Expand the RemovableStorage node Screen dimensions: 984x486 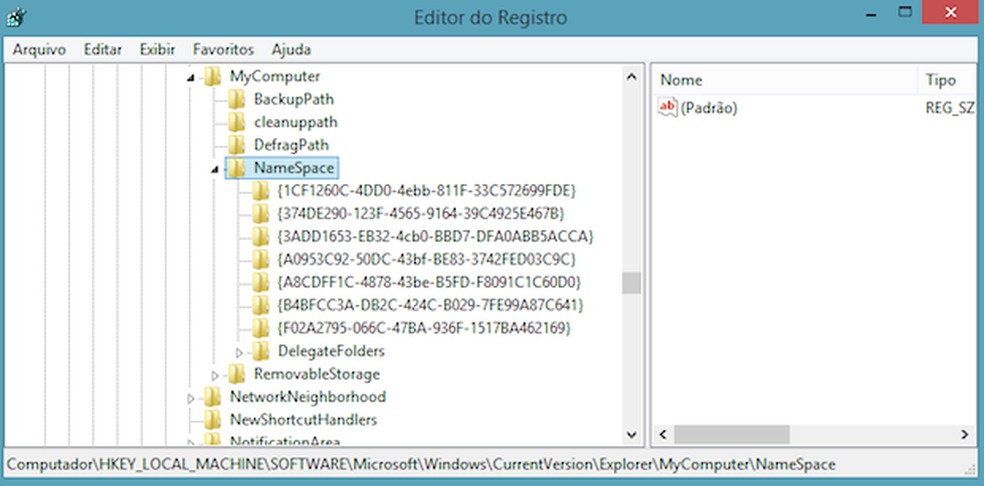(x=215, y=375)
